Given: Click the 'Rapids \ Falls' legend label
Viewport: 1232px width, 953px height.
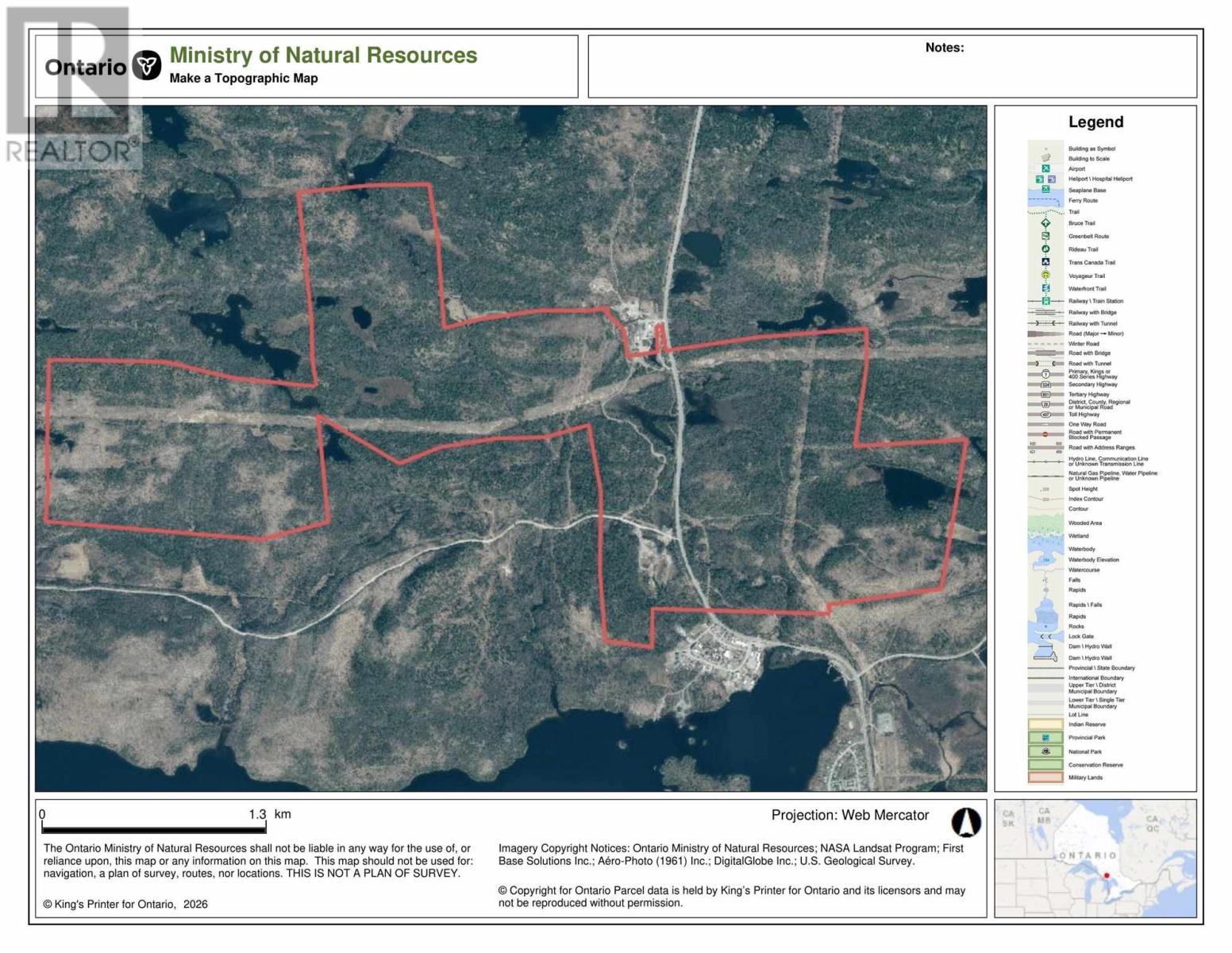Looking at the screenshot, I should pyautogui.click(x=1085, y=605).
